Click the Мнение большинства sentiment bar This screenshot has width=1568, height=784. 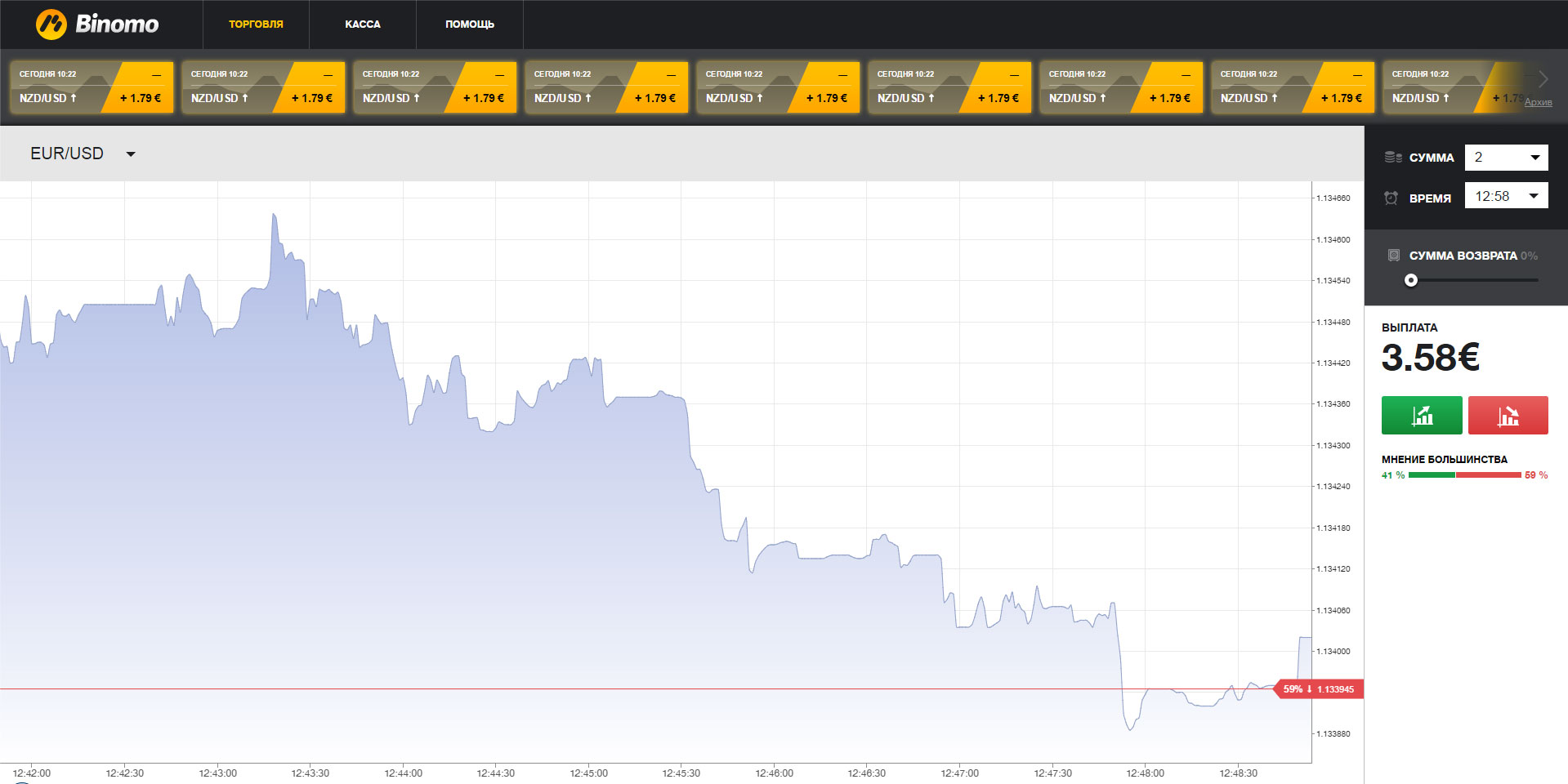(1464, 474)
